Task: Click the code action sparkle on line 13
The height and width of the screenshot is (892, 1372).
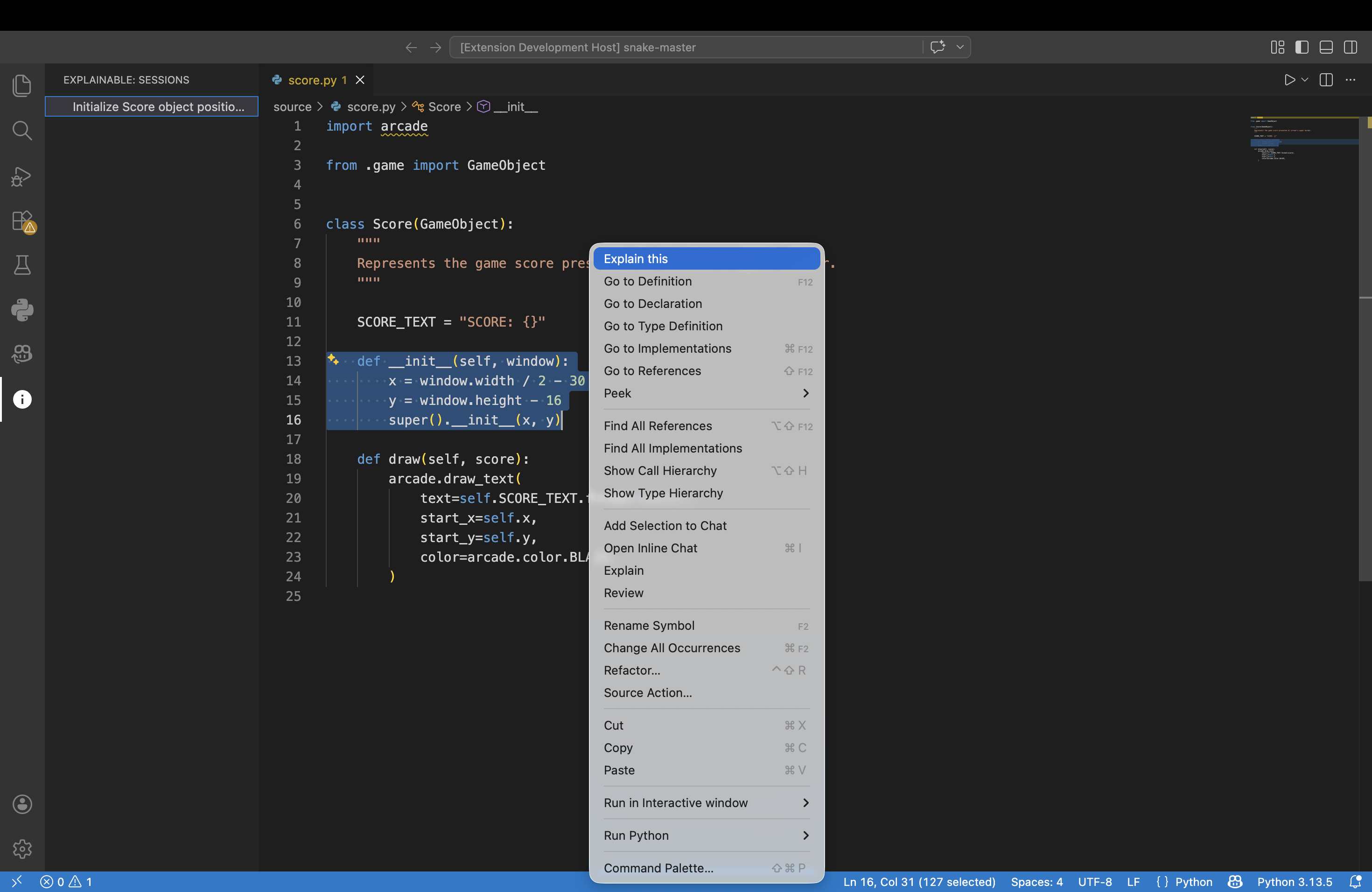Action: pos(333,360)
